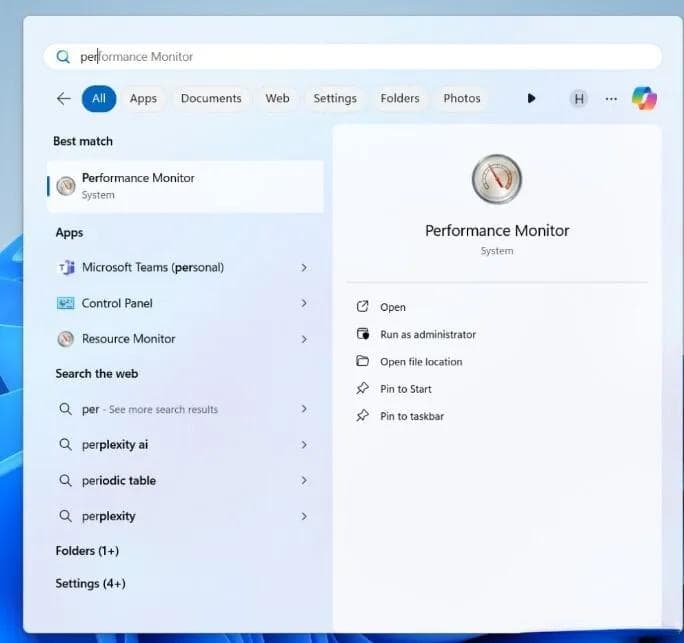Image resolution: width=684 pixels, height=643 pixels.
Task: Click the Pin to Start pin icon
Action: coord(363,388)
